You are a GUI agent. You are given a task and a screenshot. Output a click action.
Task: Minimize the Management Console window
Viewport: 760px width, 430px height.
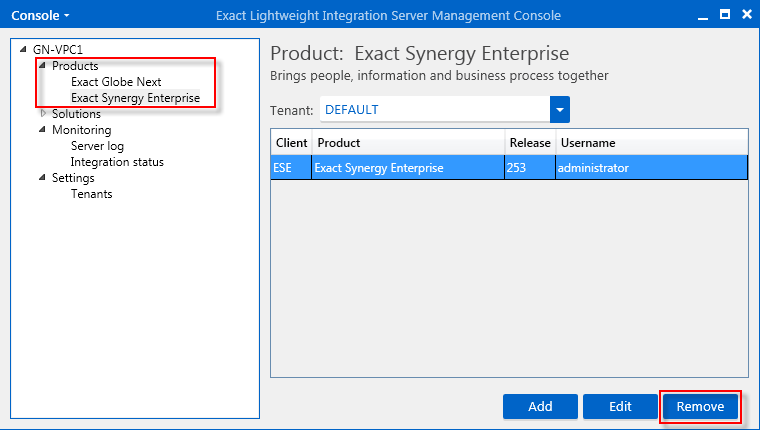[703, 16]
